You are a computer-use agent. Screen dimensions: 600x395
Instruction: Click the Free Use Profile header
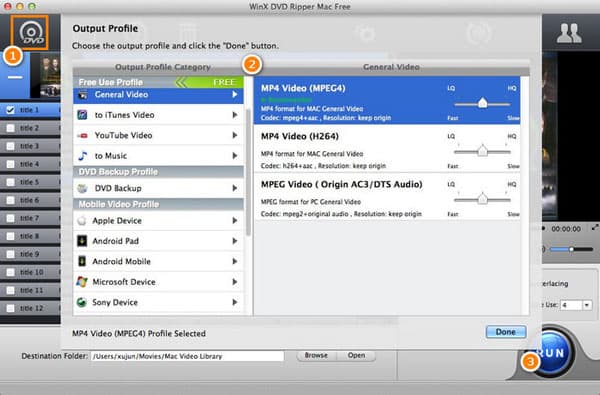(158, 82)
